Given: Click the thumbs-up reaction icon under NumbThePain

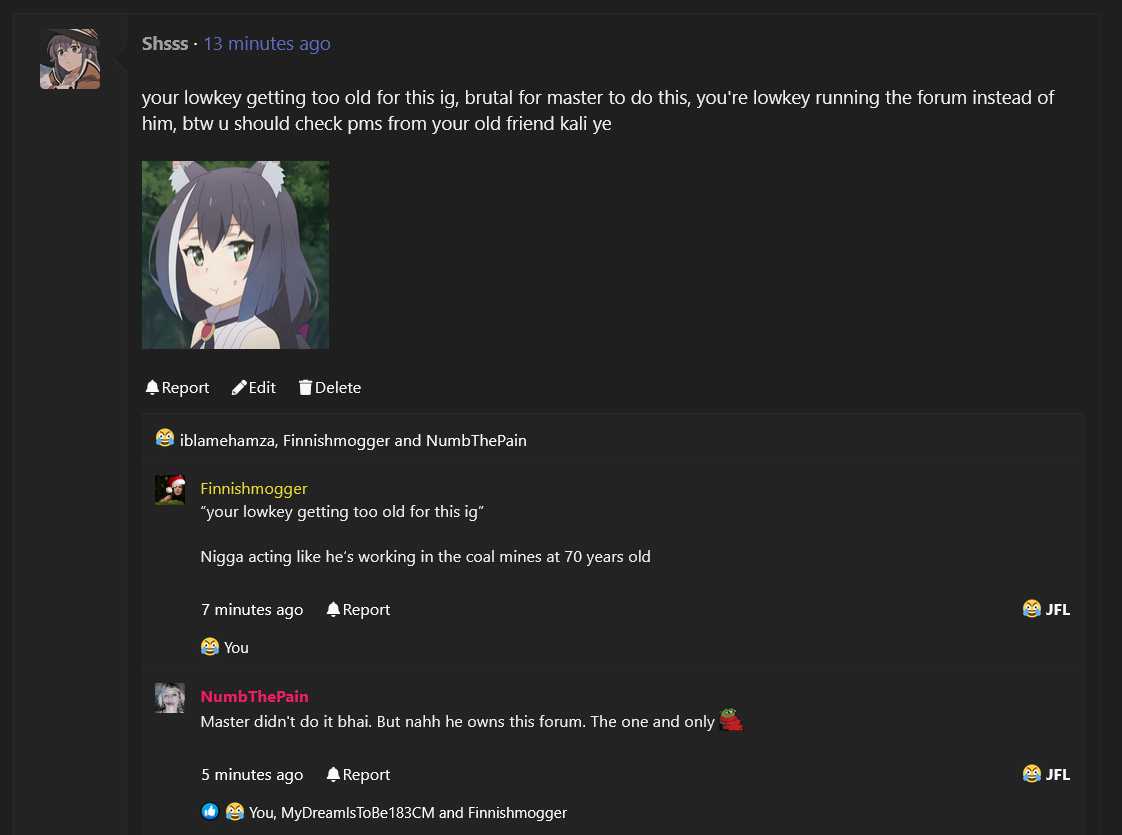Looking at the screenshot, I should pyautogui.click(x=210, y=812).
